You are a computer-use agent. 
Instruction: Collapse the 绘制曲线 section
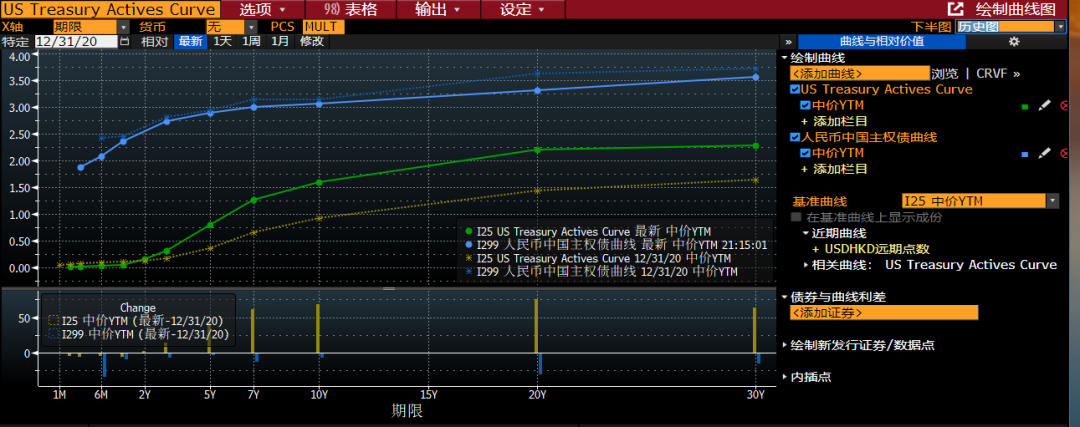pyautogui.click(x=785, y=58)
